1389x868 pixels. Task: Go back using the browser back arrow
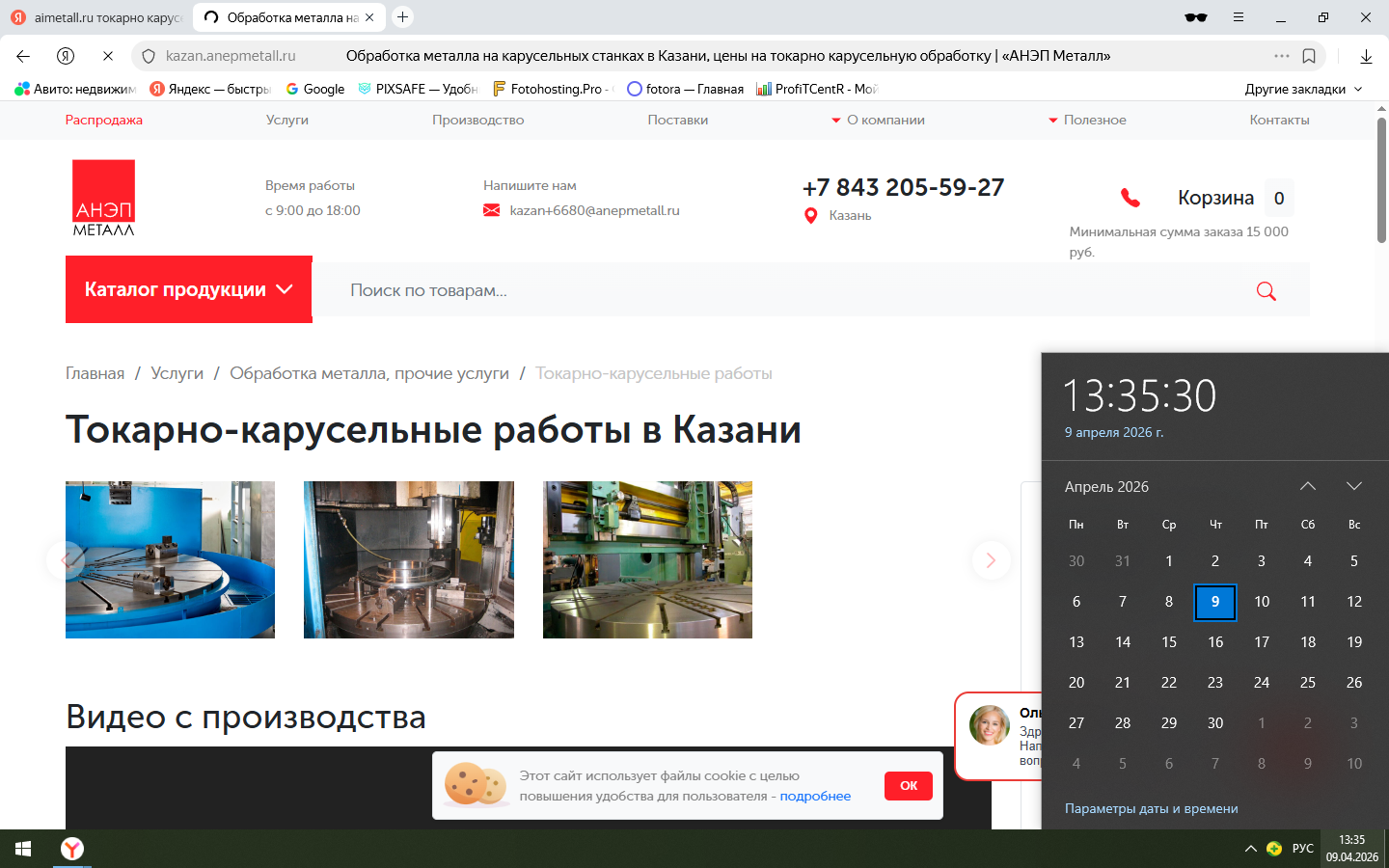click(23, 56)
